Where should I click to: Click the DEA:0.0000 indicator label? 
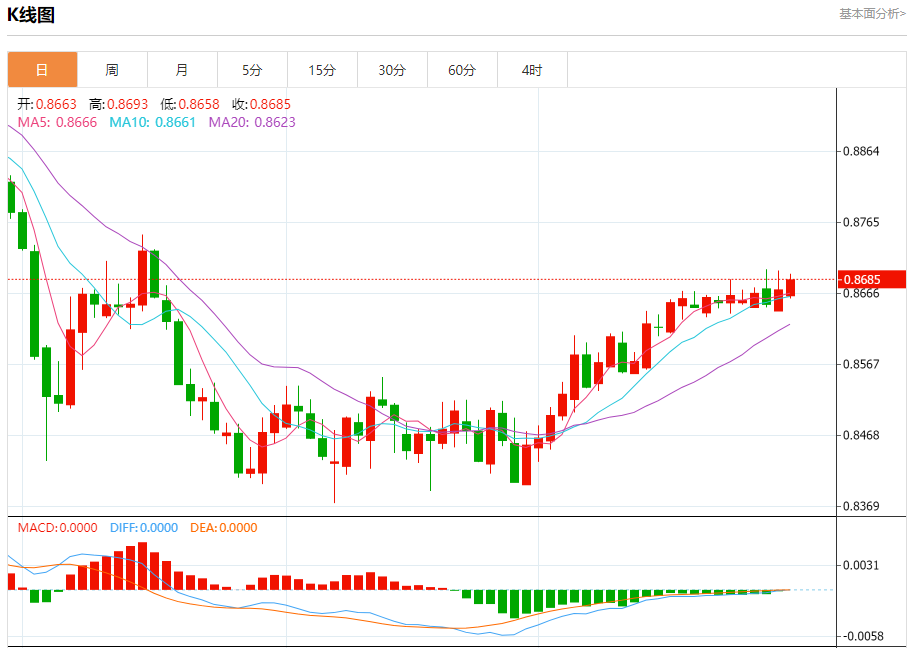(224, 528)
